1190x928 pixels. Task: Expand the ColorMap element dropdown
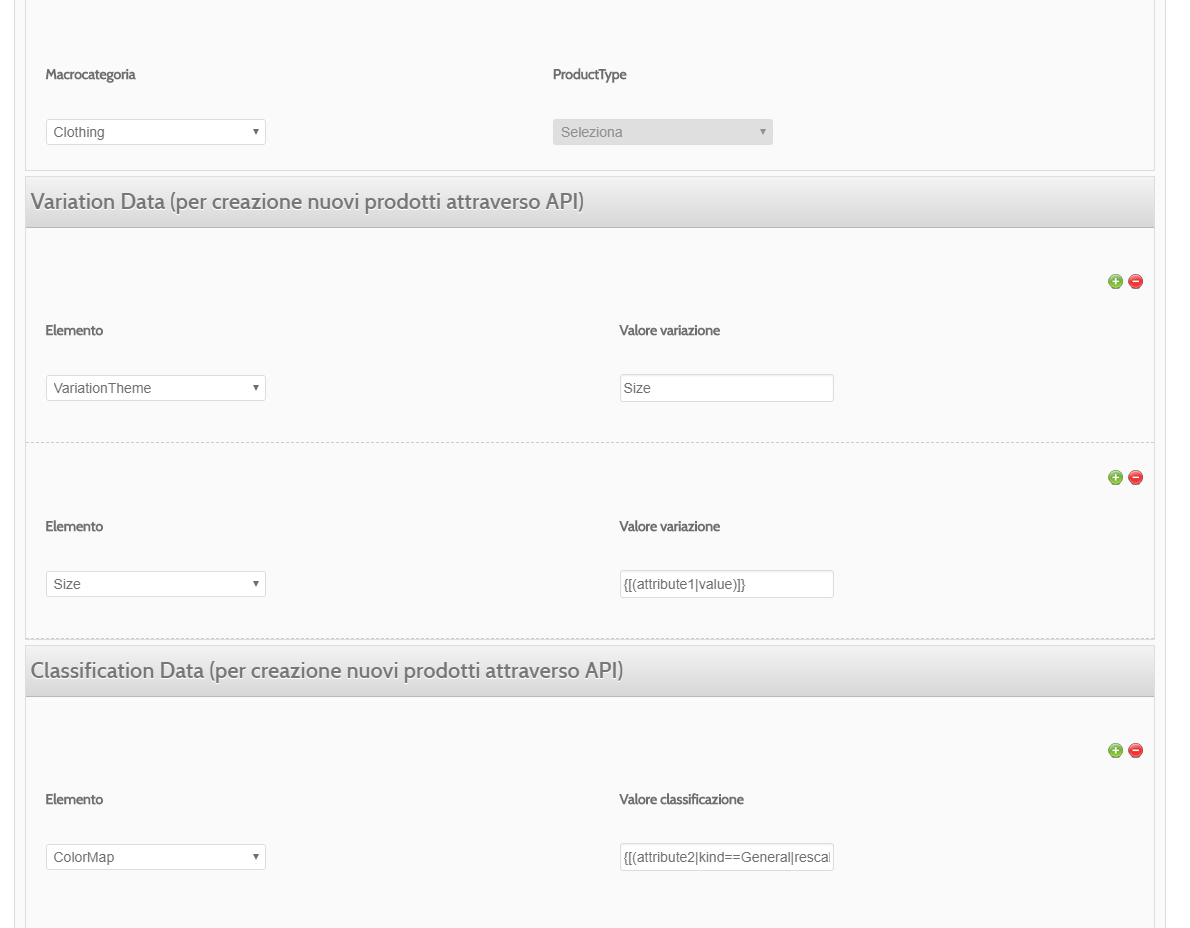(x=156, y=857)
